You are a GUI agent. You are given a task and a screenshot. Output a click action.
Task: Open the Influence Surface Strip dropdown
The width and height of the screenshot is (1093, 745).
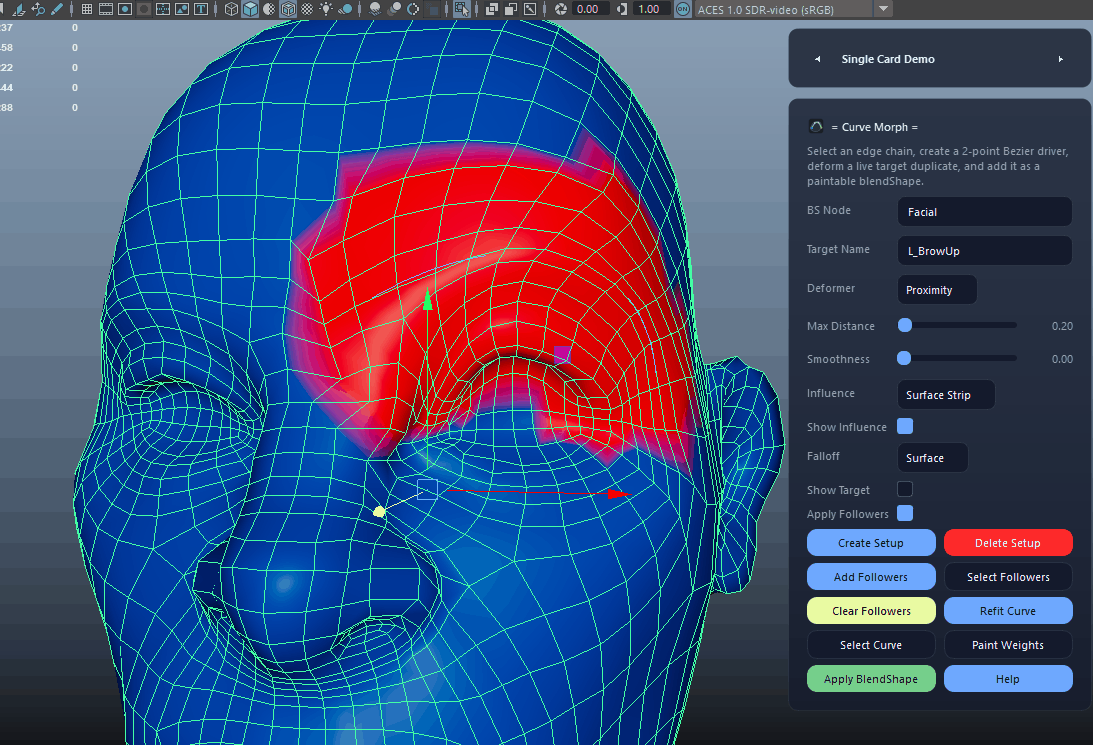(946, 394)
